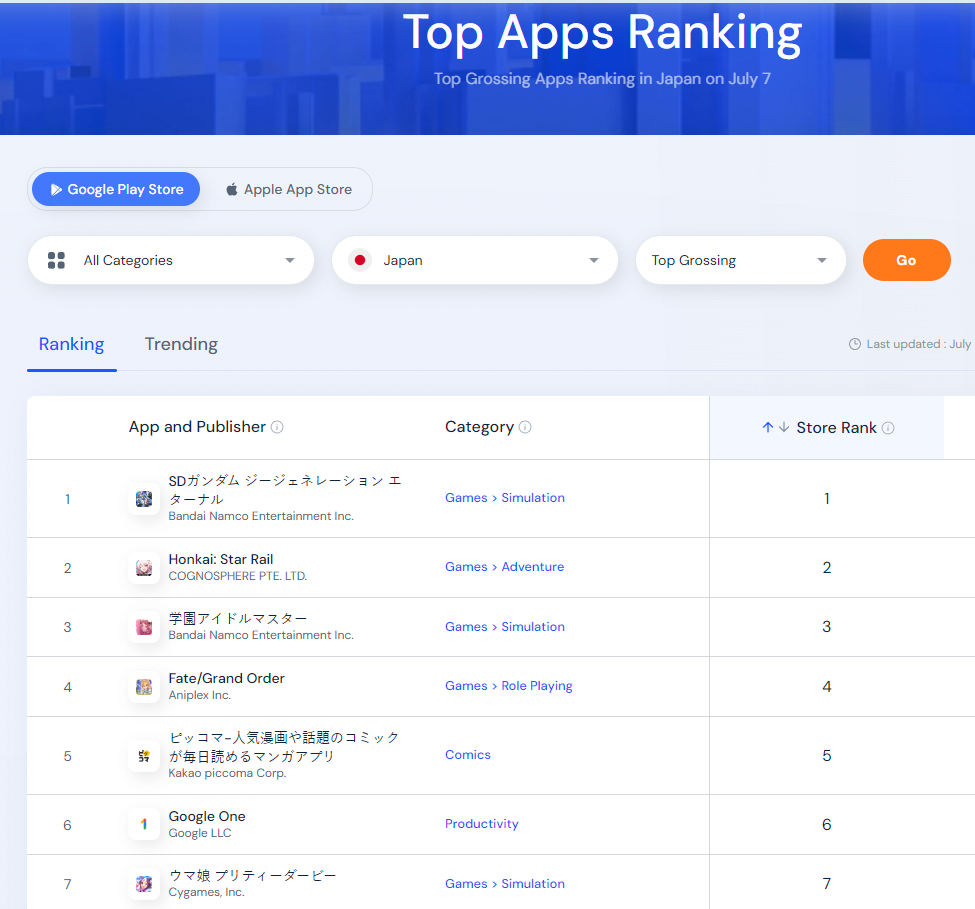Image resolution: width=975 pixels, height=909 pixels.
Task: Click Games > Simulation in 学園アイドルマスター row
Action: tap(505, 627)
